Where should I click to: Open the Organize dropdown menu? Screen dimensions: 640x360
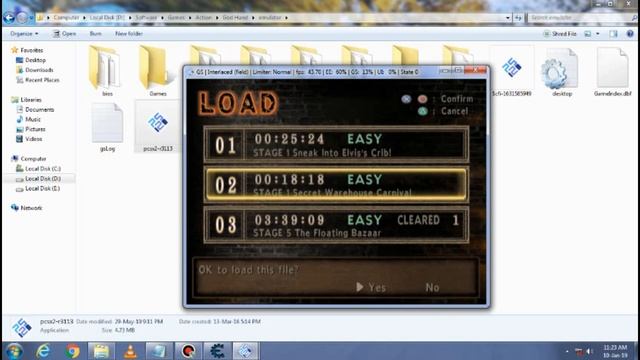coord(24,34)
